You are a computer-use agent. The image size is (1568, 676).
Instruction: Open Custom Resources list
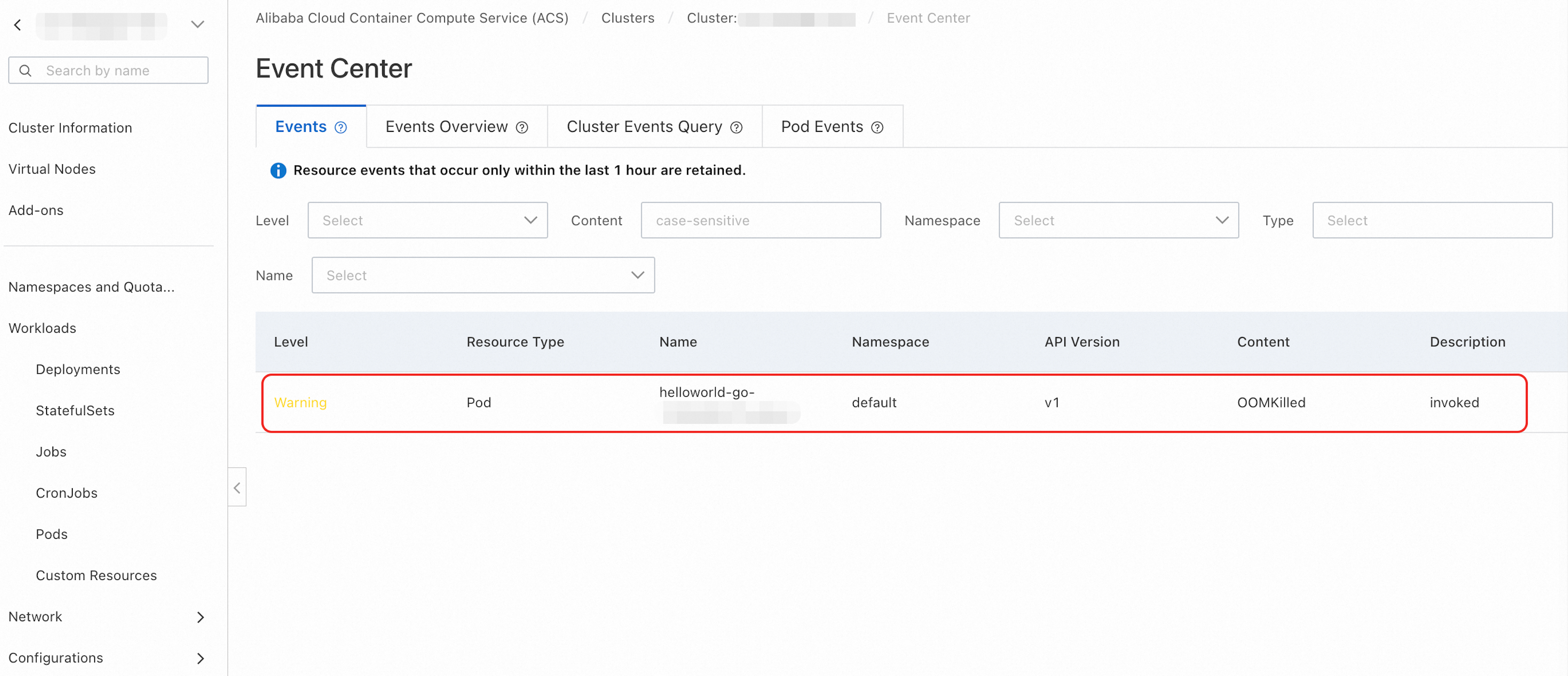click(96, 576)
